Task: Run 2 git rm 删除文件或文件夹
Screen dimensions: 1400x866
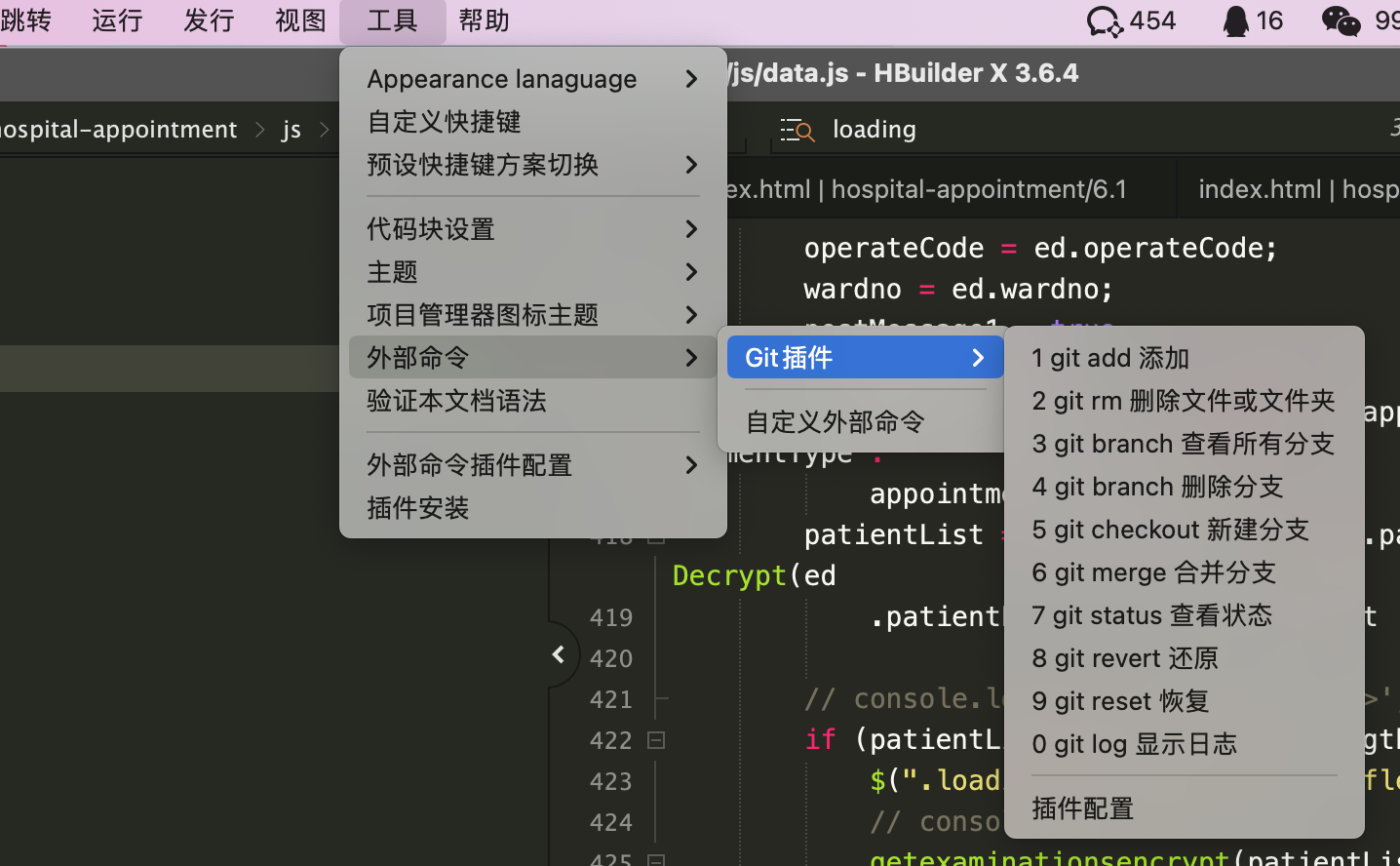Action: point(1185,401)
